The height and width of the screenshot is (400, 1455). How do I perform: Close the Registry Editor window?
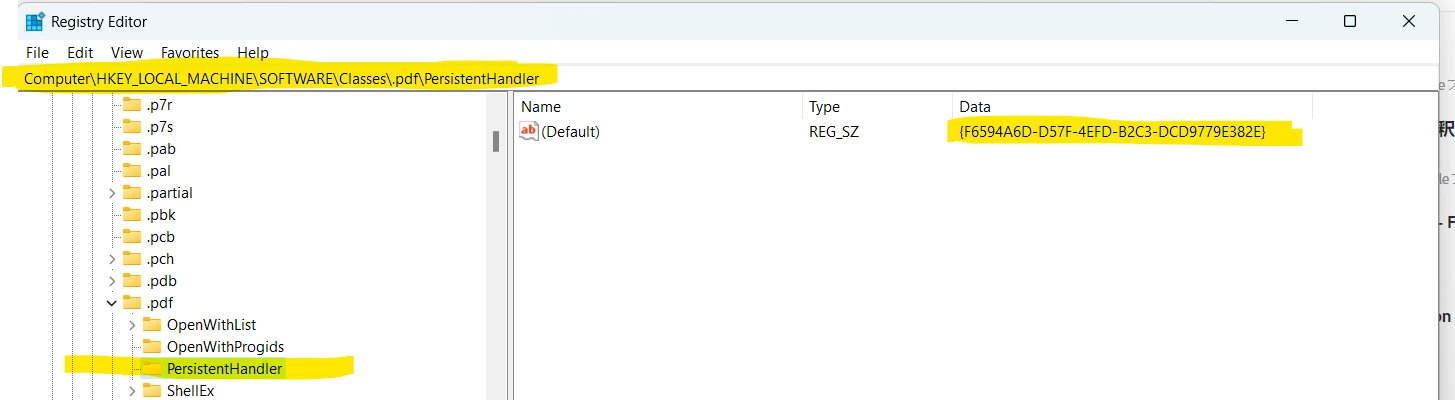point(1409,21)
